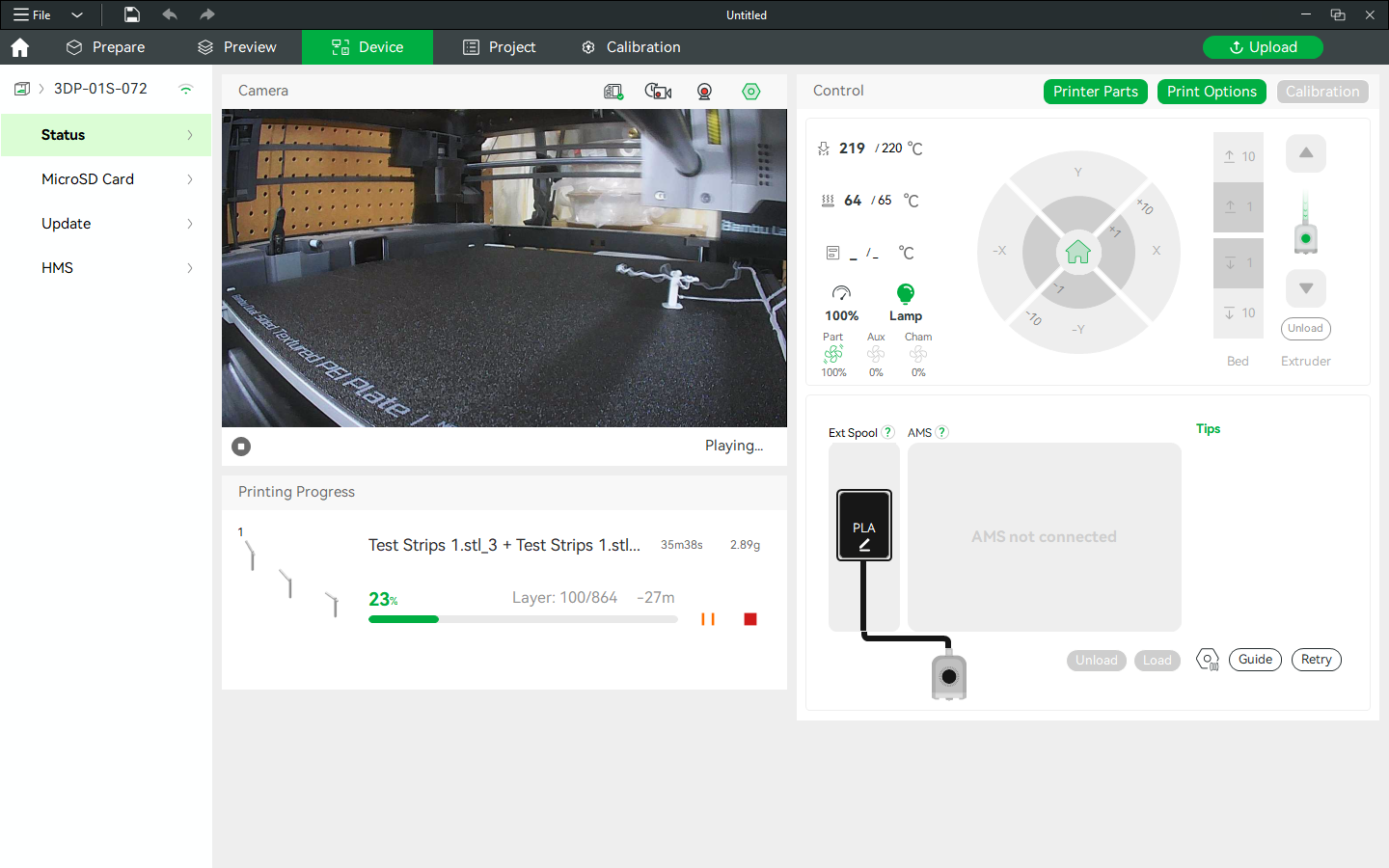Expand the Update section
This screenshot has width=1389, height=868.
[x=106, y=224]
